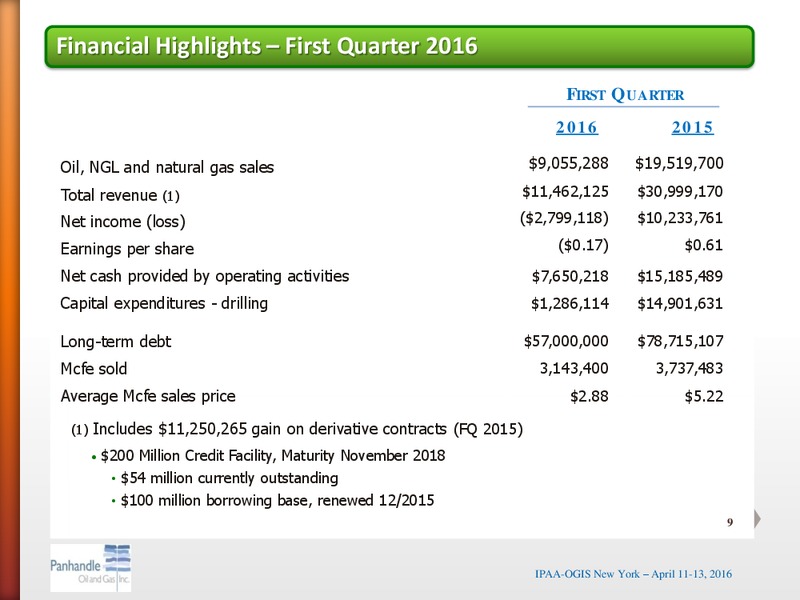Click the value $11,462,125

(x=565, y=192)
